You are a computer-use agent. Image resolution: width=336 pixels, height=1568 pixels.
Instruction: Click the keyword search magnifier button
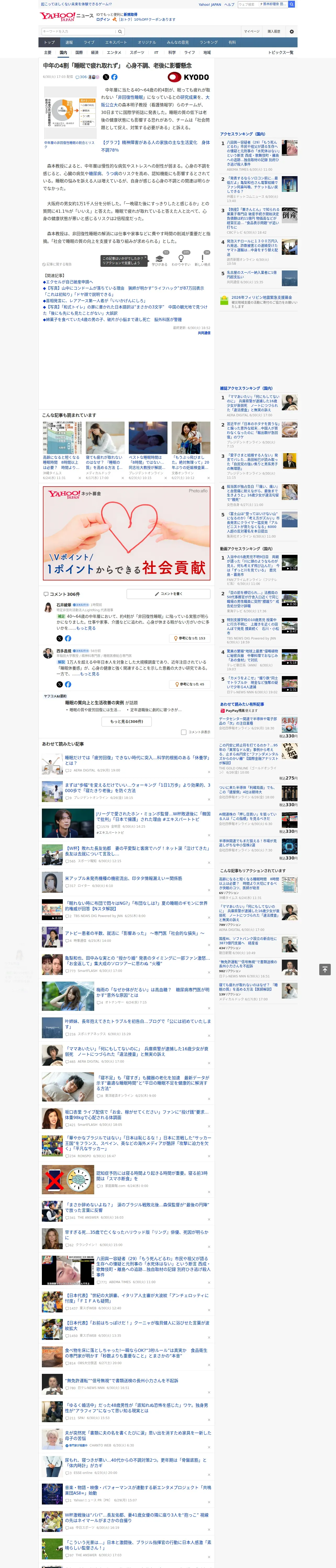120,32
